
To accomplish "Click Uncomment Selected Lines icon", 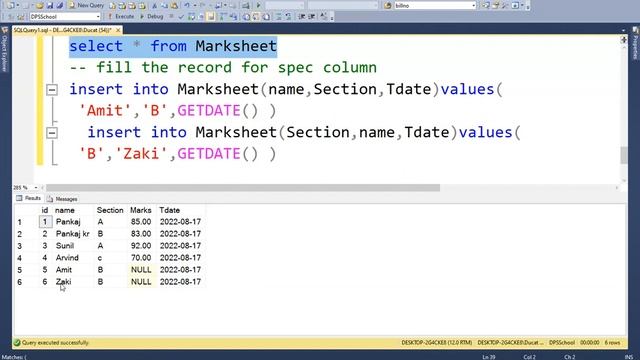I will click(x=288, y=17).
